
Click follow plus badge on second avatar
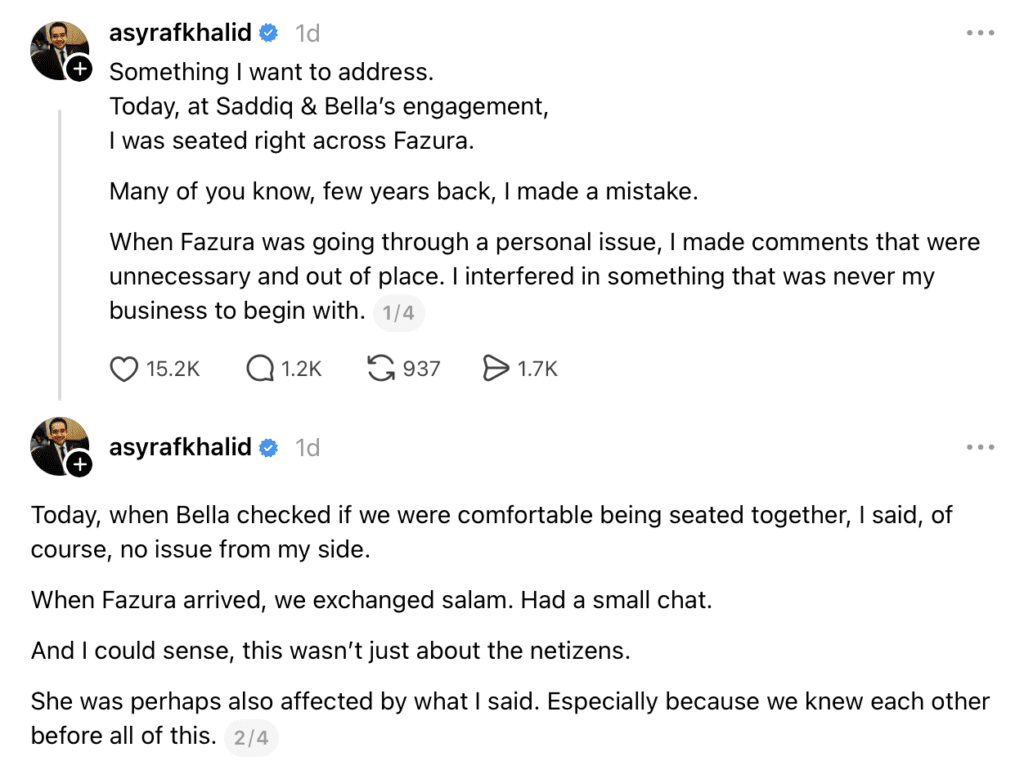click(80, 464)
